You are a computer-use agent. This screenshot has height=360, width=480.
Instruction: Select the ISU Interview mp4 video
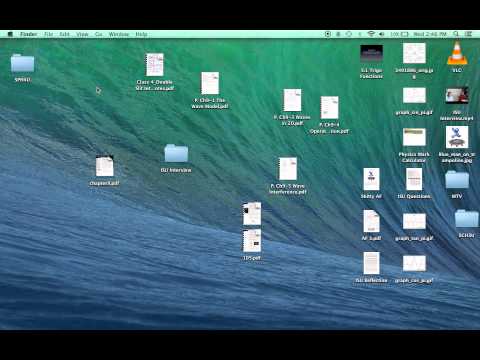pyautogui.click(x=457, y=96)
